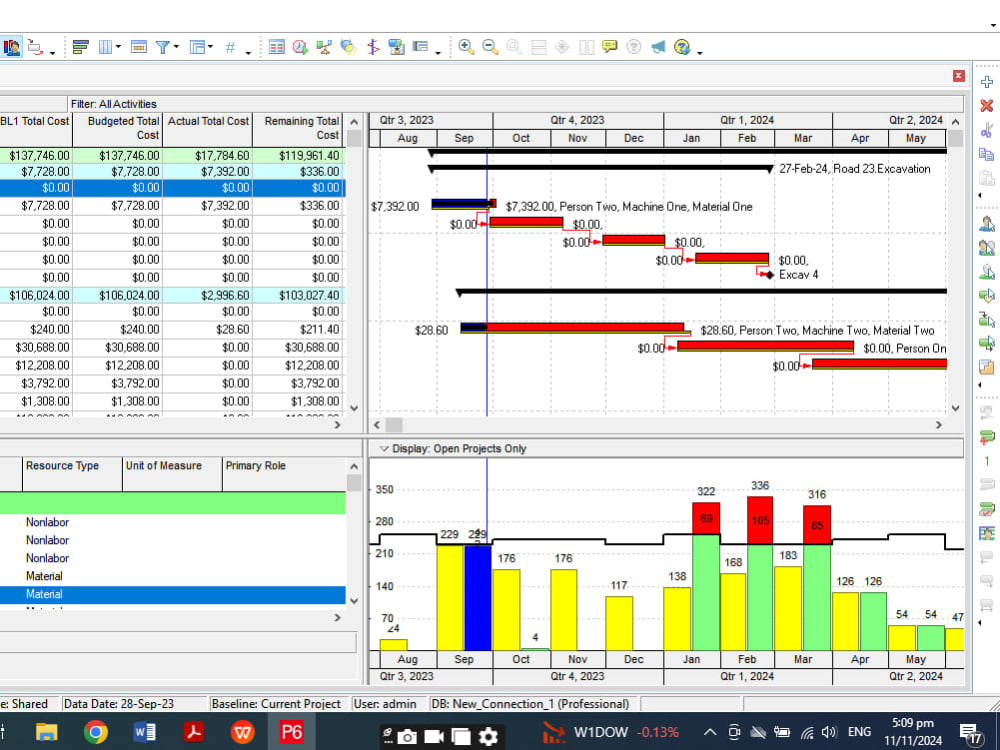Image resolution: width=1000 pixels, height=750 pixels.
Task: Click the $103,027.40 remaining cost cell
Action: pyautogui.click(x=298, y=295)
